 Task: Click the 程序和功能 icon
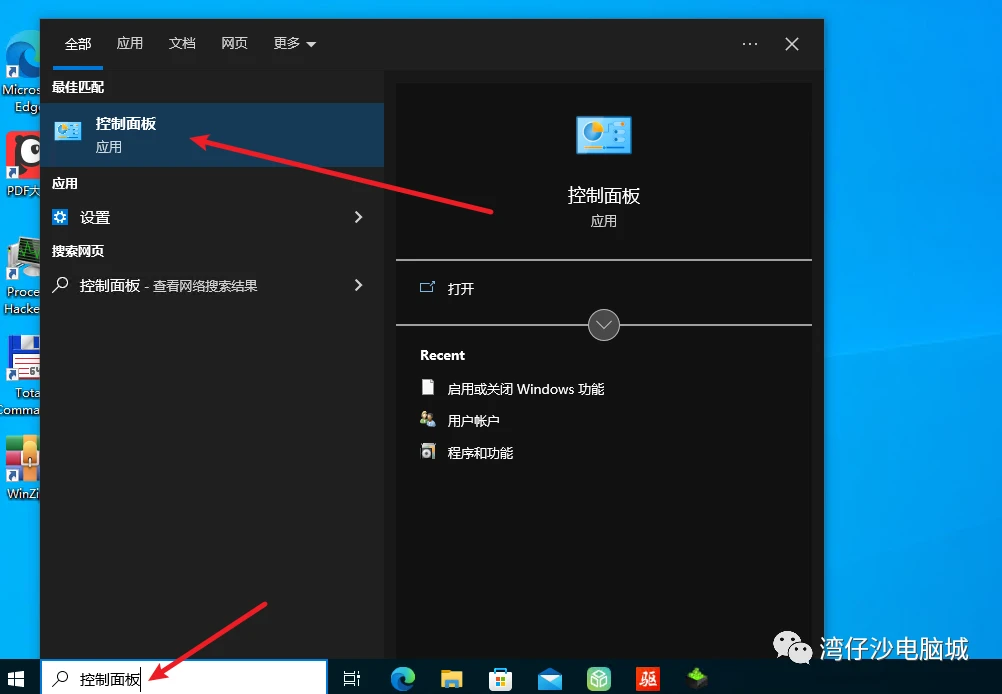428,452
